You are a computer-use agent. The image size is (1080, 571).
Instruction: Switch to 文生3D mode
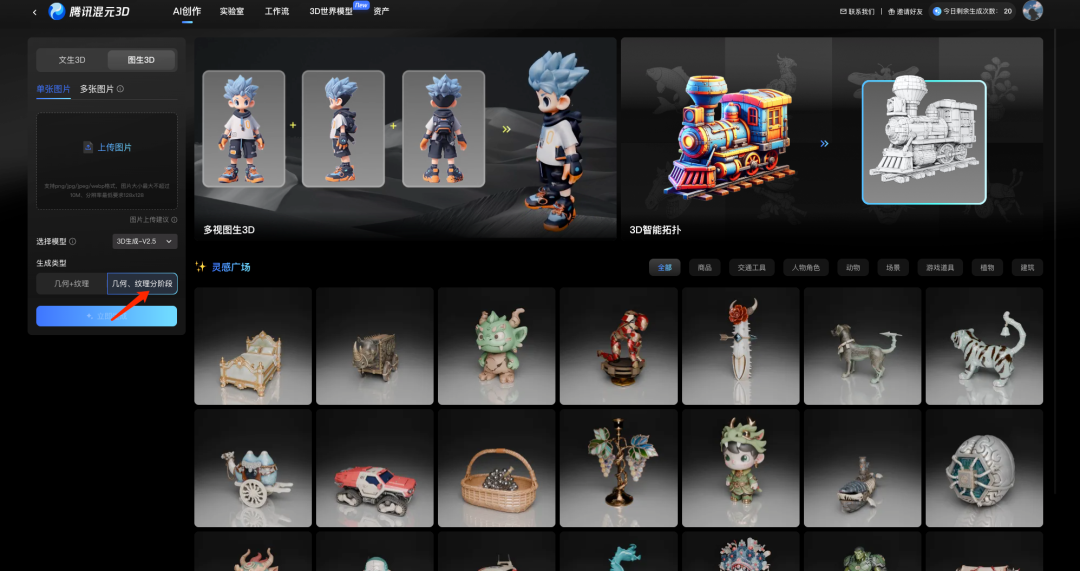pyautogui.click(x=72, y=60)
